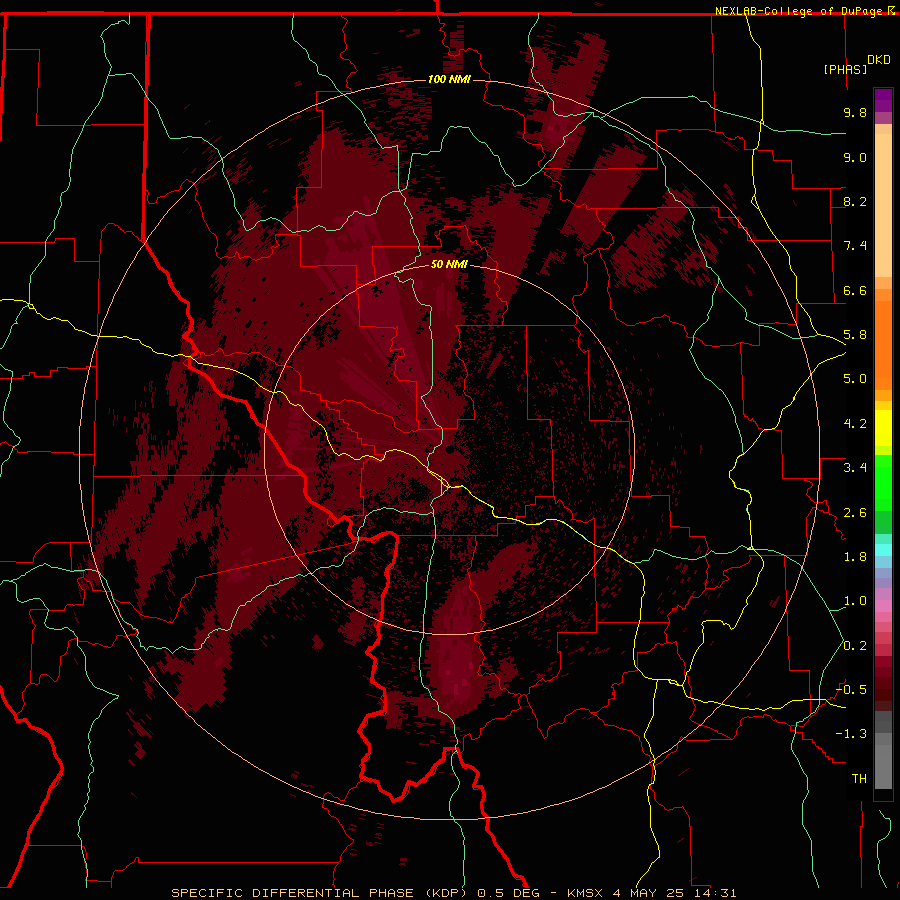The height and width of the screenshot is (900, 900).
Task: Click the DKD product label
Action: [879, 60]
